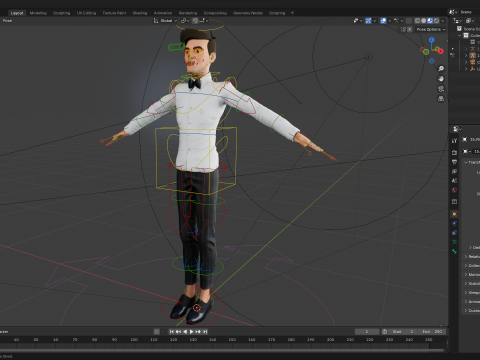Switch to the Sculpting workspace tab

[62, 13]
